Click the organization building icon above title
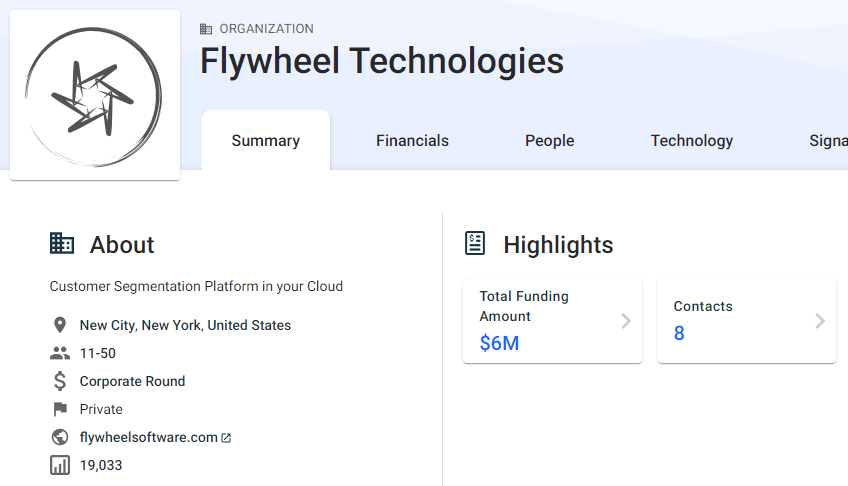The width and height of the screenshot is (848, 486). (x=206, y=29)
